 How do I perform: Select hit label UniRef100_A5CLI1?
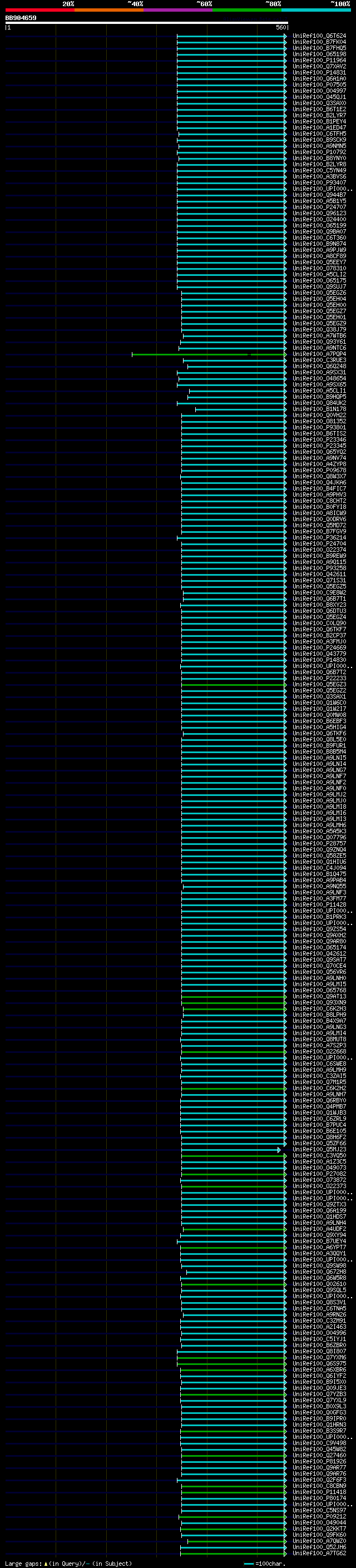click(x=319, y=391)
